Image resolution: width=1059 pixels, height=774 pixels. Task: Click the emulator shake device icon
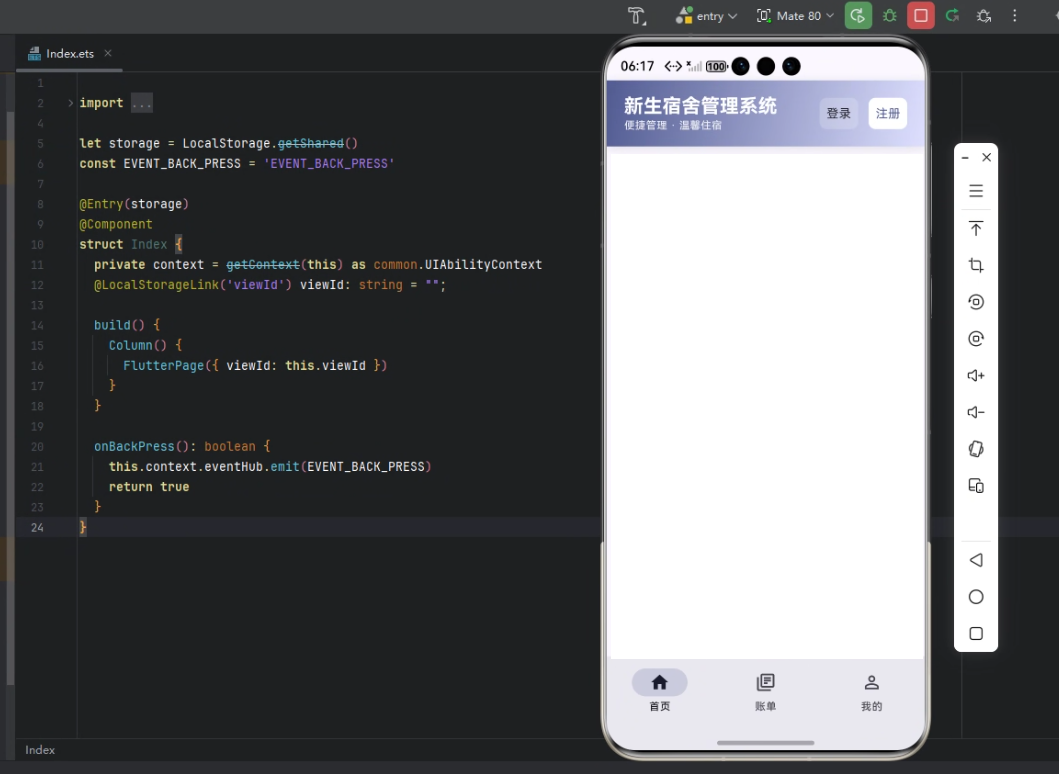[x=976, y=449]
